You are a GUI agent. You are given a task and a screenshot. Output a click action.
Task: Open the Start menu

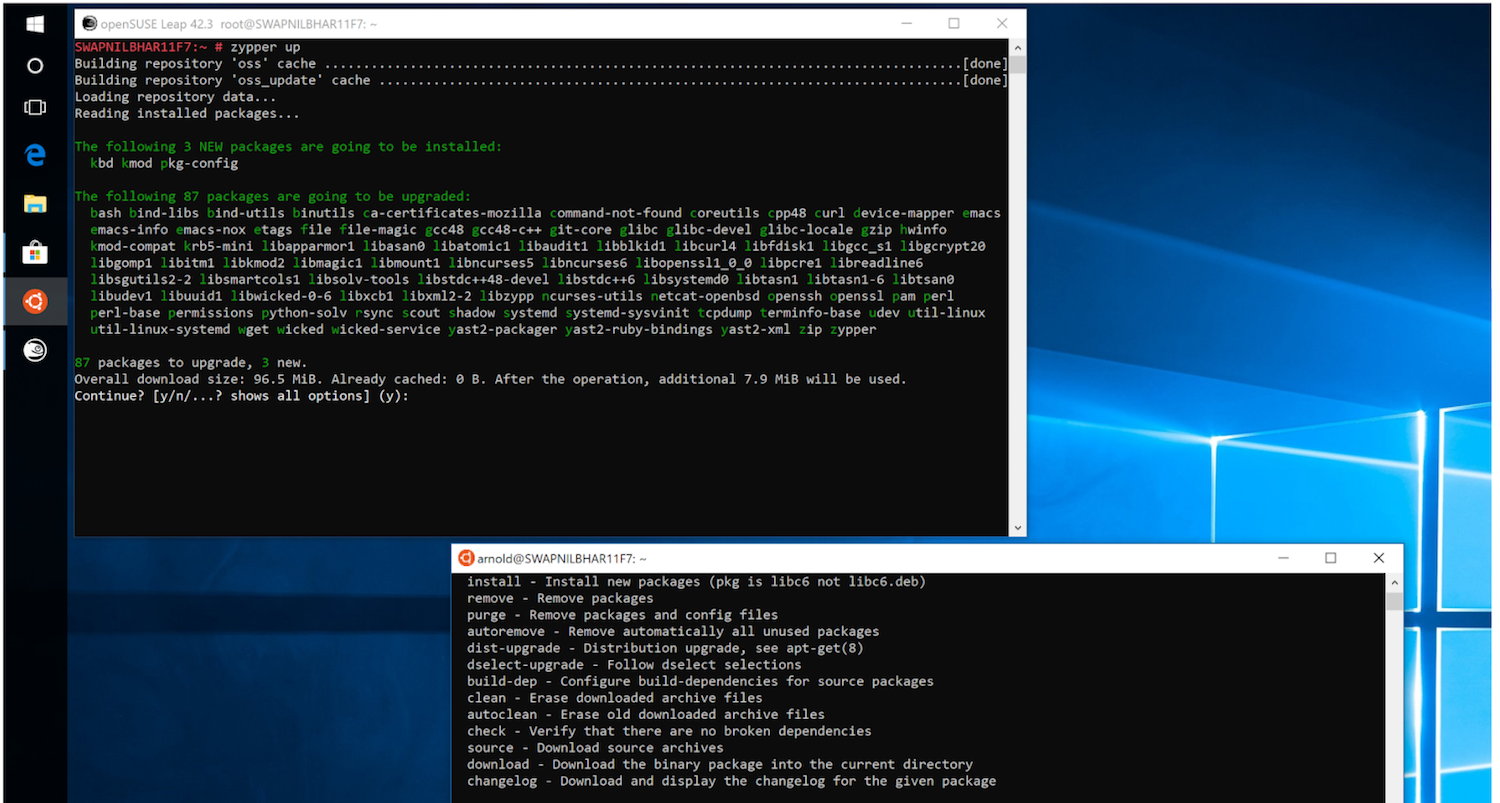pos(33,23)
